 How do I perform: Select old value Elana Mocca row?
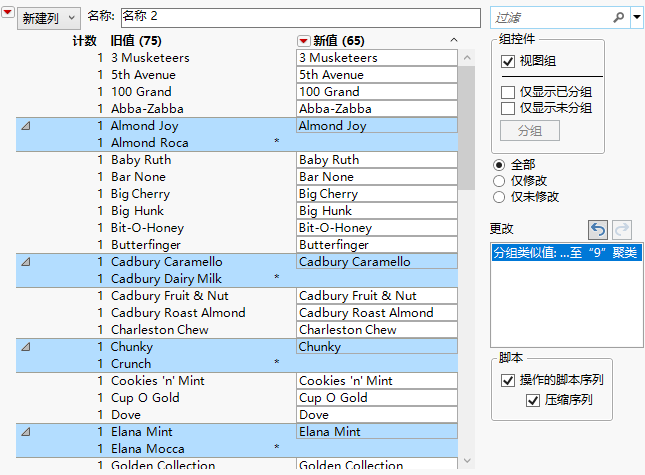tap(148, 449)
